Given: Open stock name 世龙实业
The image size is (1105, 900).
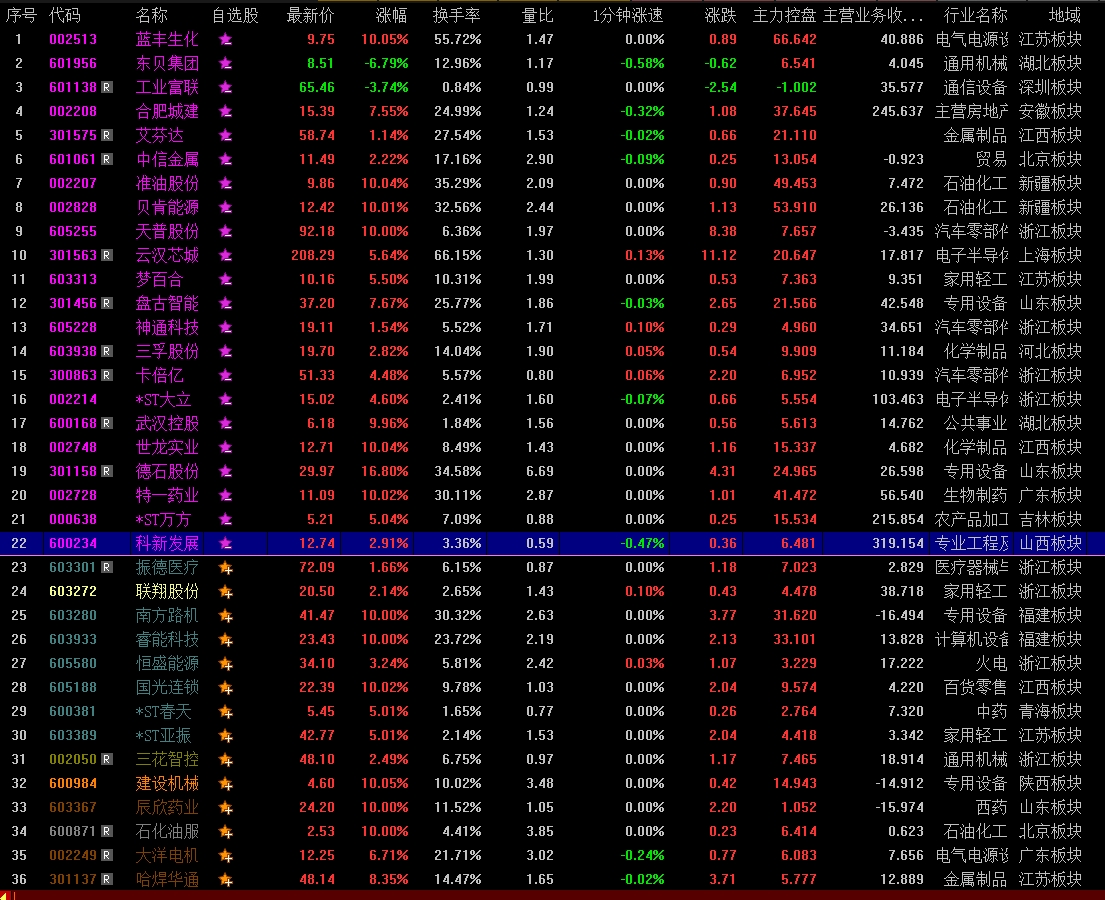Looking at the screenshot, I should click(167, 448).
